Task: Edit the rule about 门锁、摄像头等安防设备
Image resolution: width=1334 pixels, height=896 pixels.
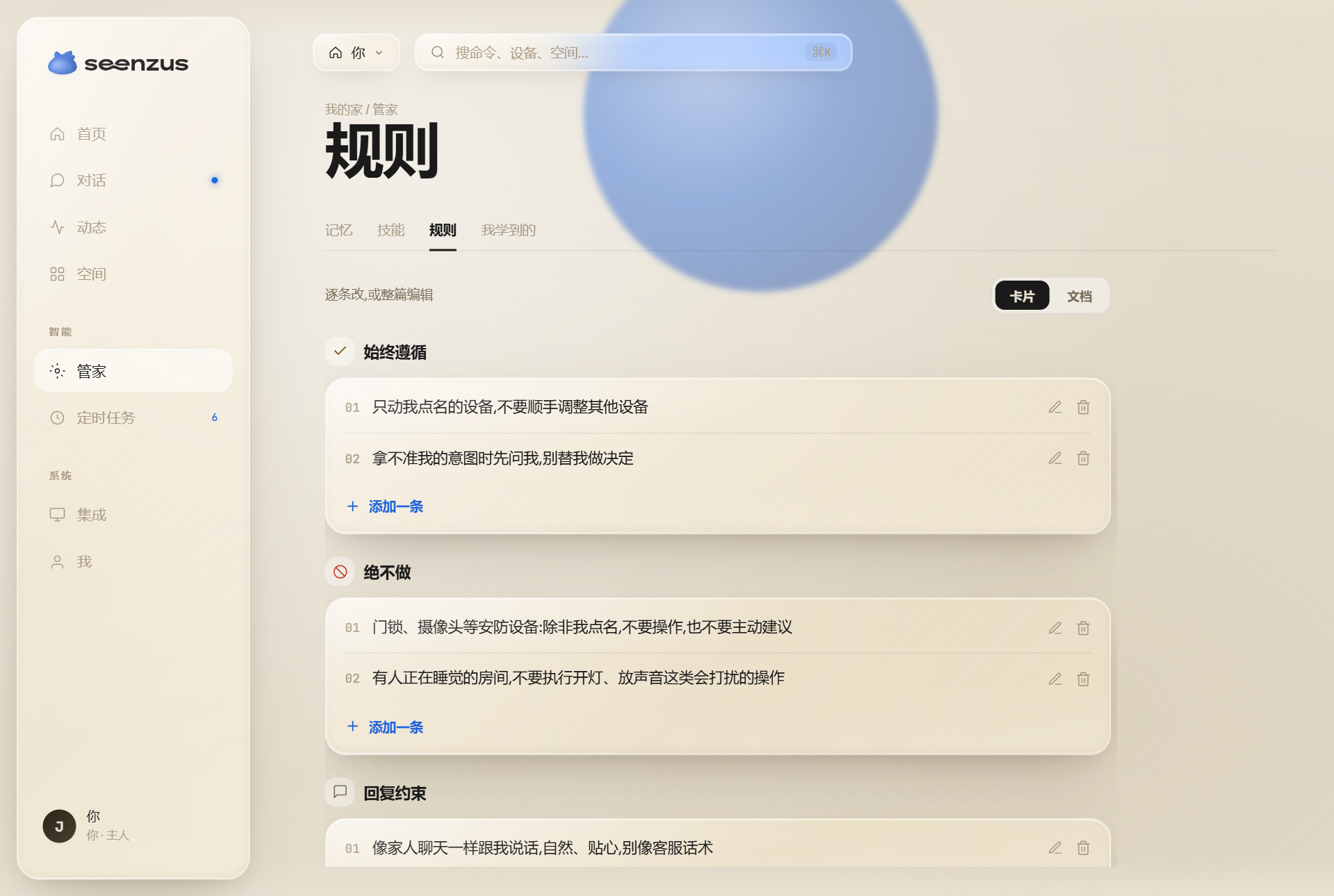Action: click(x=1055, y=628)
